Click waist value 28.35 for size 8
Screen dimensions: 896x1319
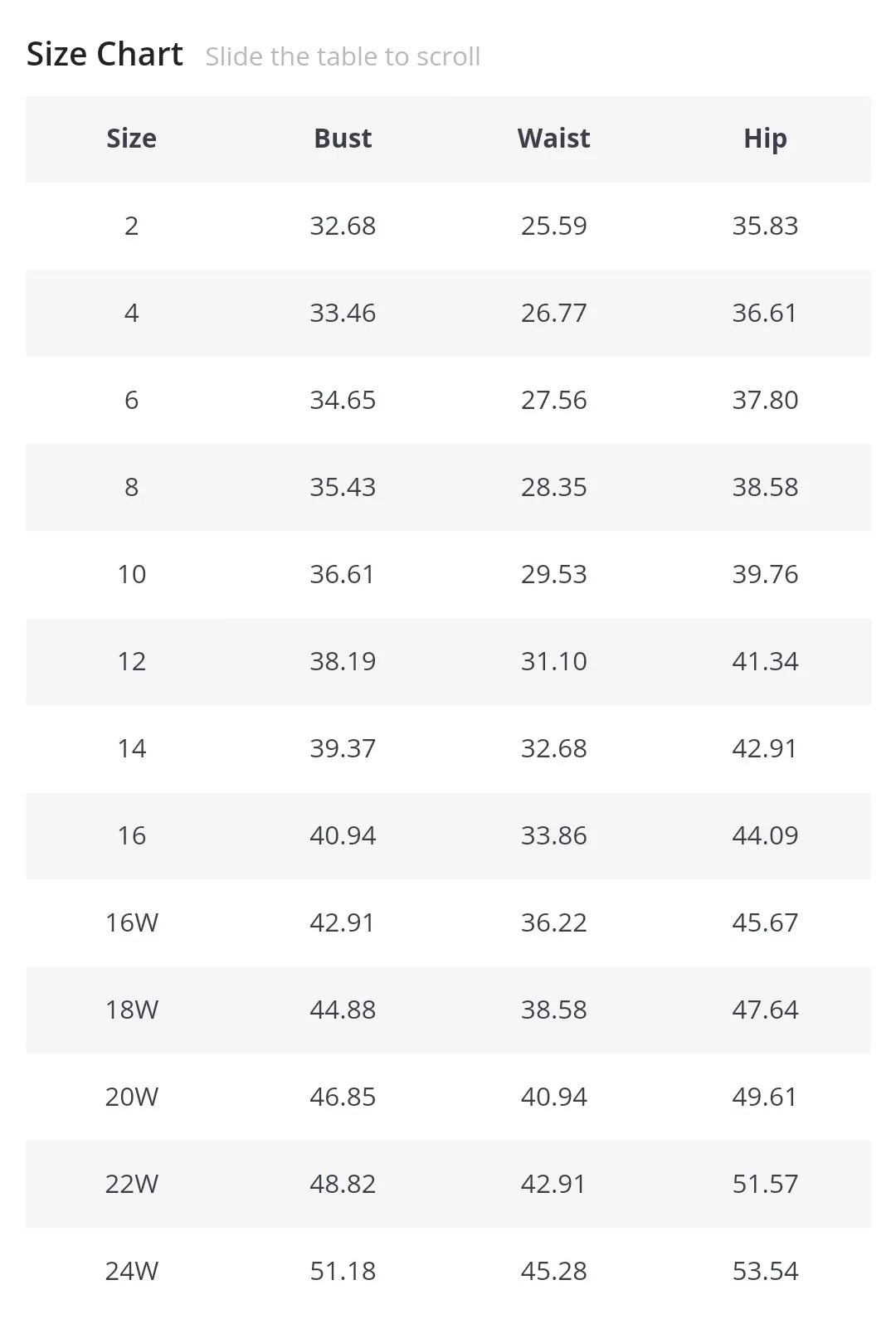point(553,487)
